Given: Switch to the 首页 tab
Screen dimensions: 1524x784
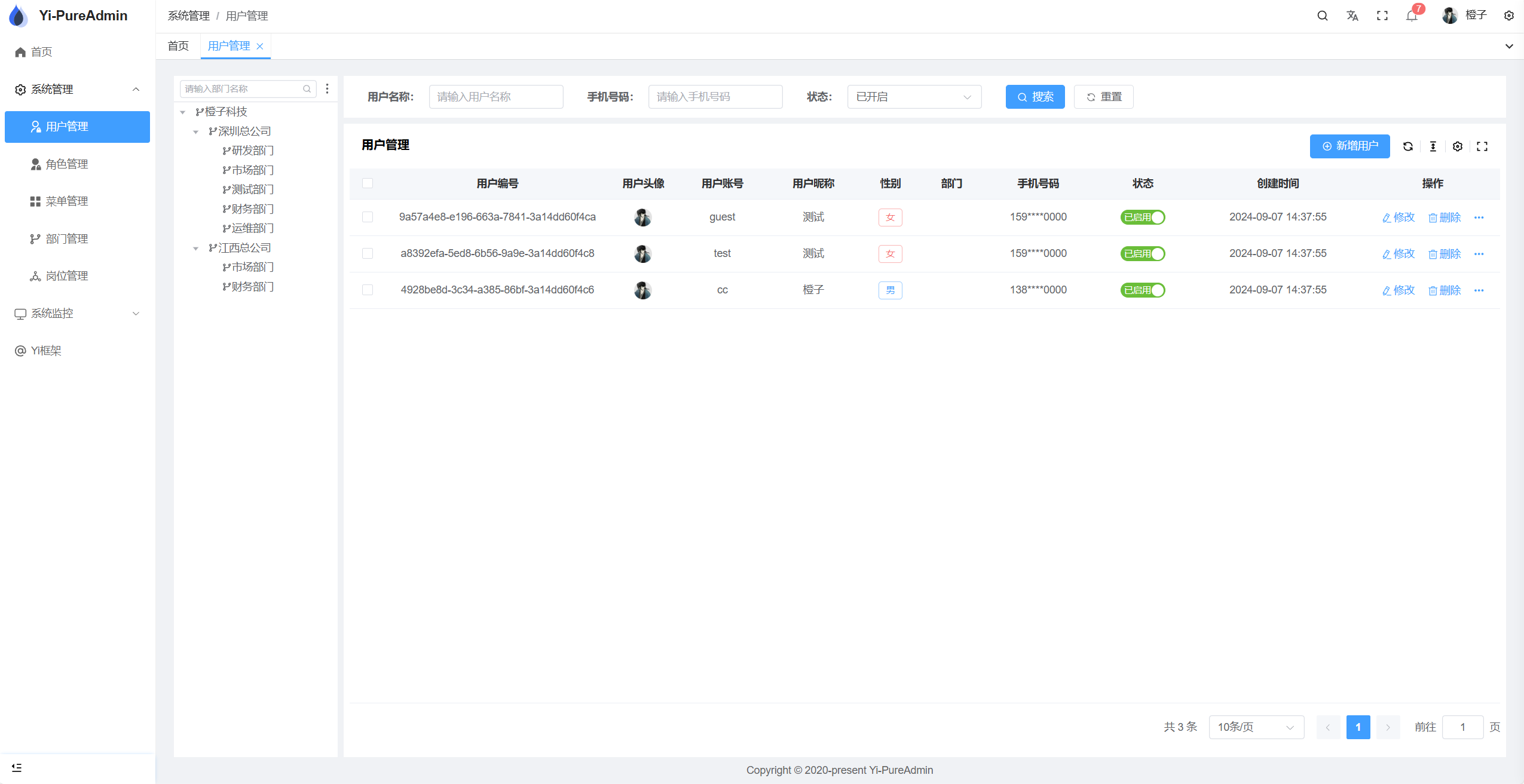Looking at the screenshot, I should 178,46.
